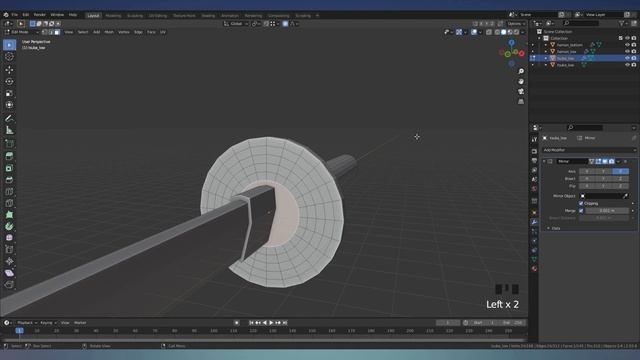Select the Bevel tool
This screenshot has height=360, width=640.
[x=9, y=180]
